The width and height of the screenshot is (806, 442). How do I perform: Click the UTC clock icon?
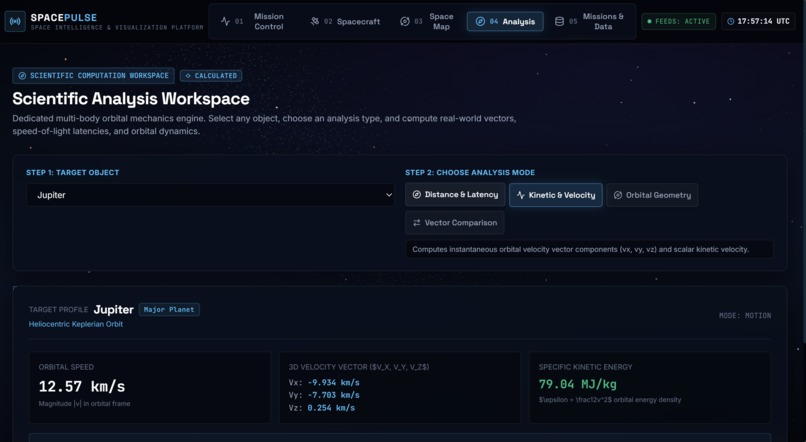pyautogui.click(x=730, y=22)
